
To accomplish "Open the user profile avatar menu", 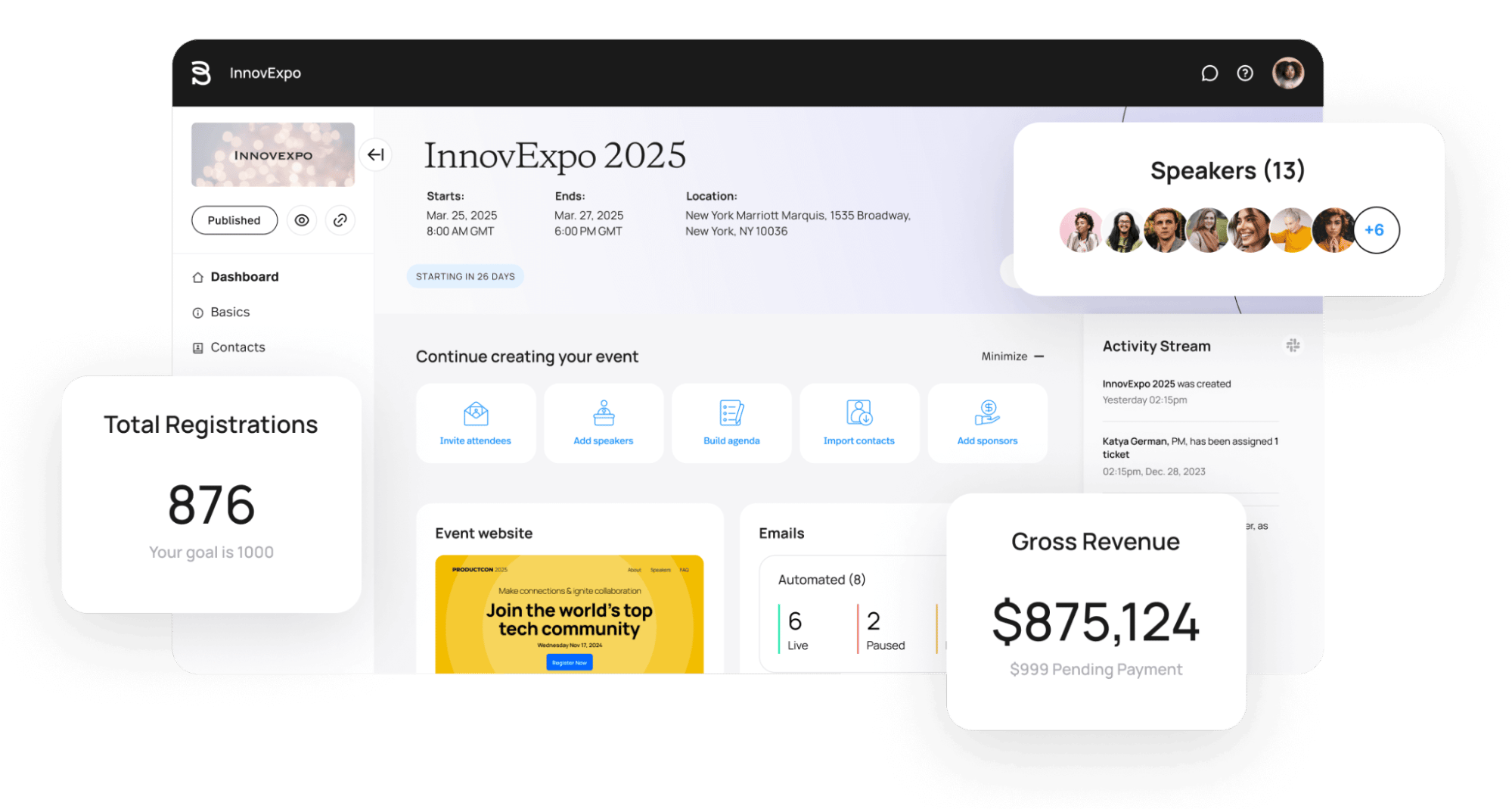I will 1287,73.
